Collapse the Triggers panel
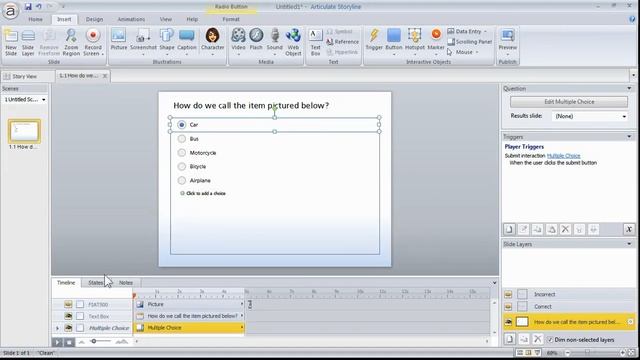Screen dimensions: 640x360 (x=629, y=137)
